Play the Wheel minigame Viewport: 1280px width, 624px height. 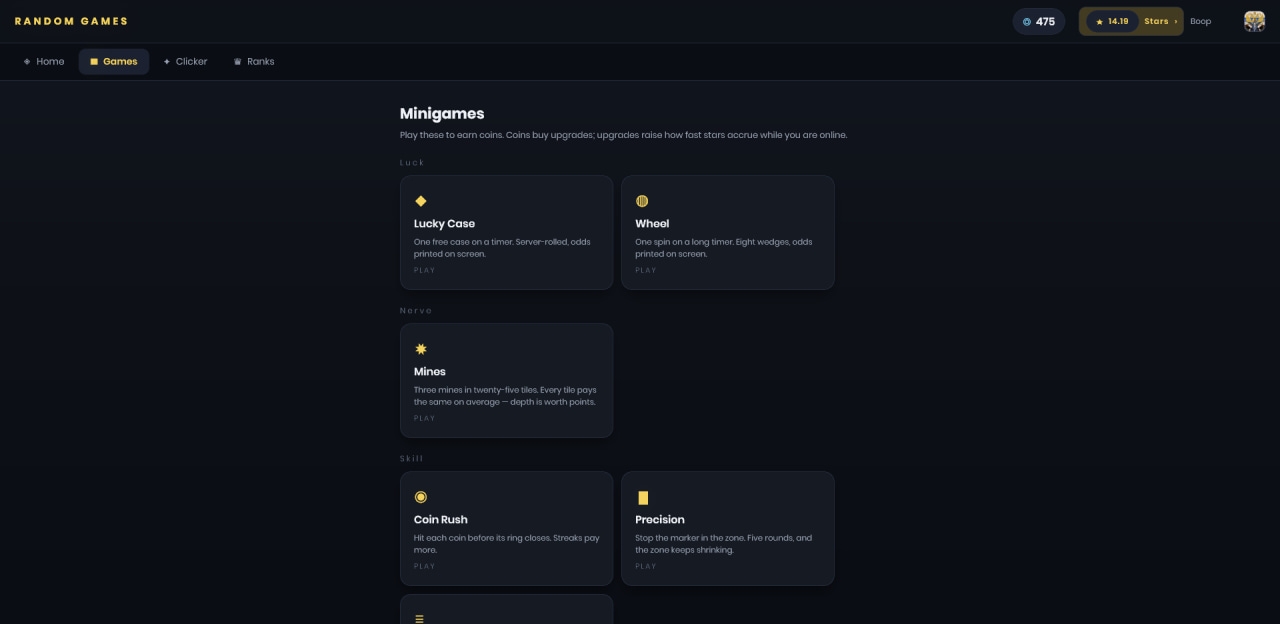tap(728, 233)
